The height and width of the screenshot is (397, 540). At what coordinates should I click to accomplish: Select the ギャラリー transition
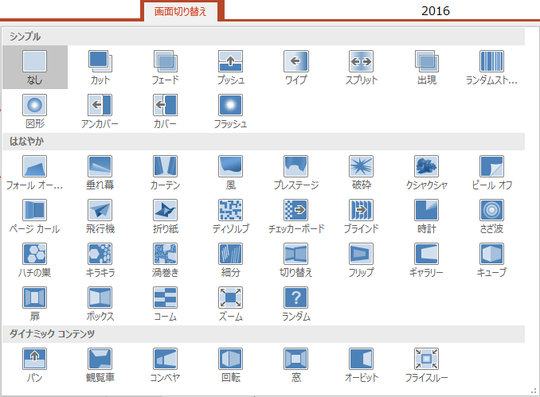426,260
